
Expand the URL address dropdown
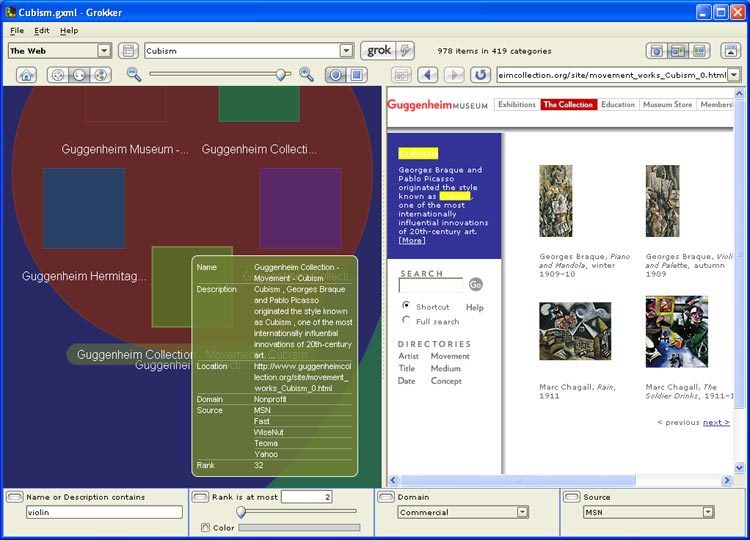pos(734,75)
